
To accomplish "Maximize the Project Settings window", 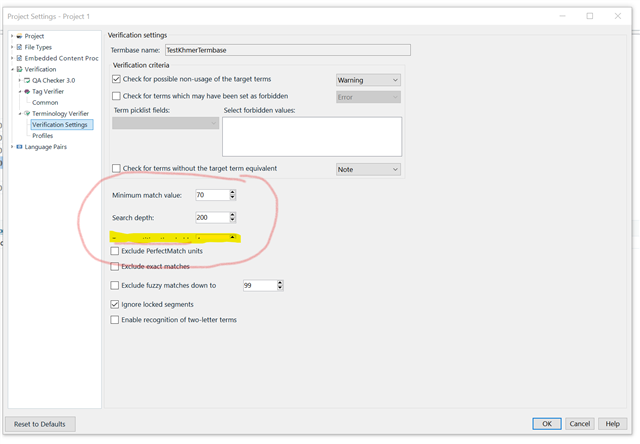I will tap(590, 16).
